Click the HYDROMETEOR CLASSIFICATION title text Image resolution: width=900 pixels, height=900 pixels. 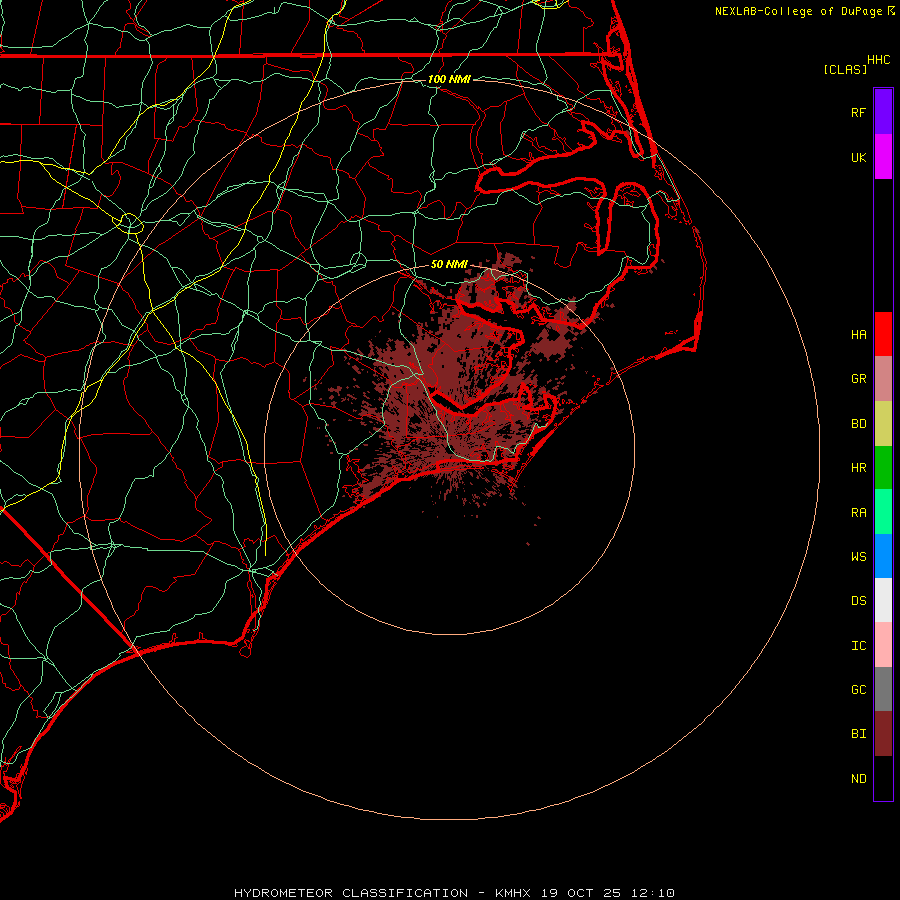[x=351, y=893]
